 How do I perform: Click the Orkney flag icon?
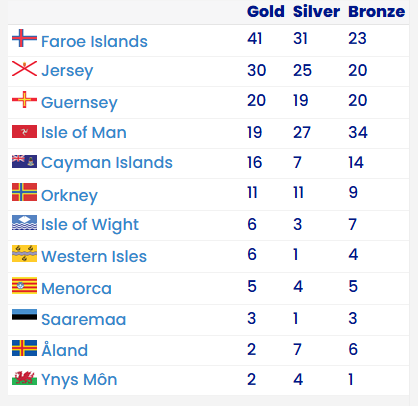(x=24, y=192)
